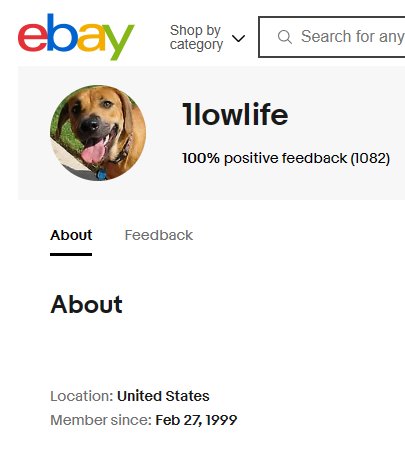Click the Member since label
This screenshot has width=405, height=449.
click(x=101, y=420)
